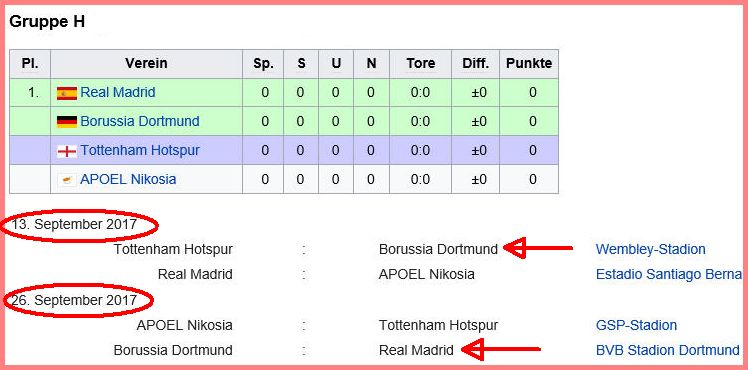
Task: Open the Borussia Dortmund table link
Action: point(140,121)
